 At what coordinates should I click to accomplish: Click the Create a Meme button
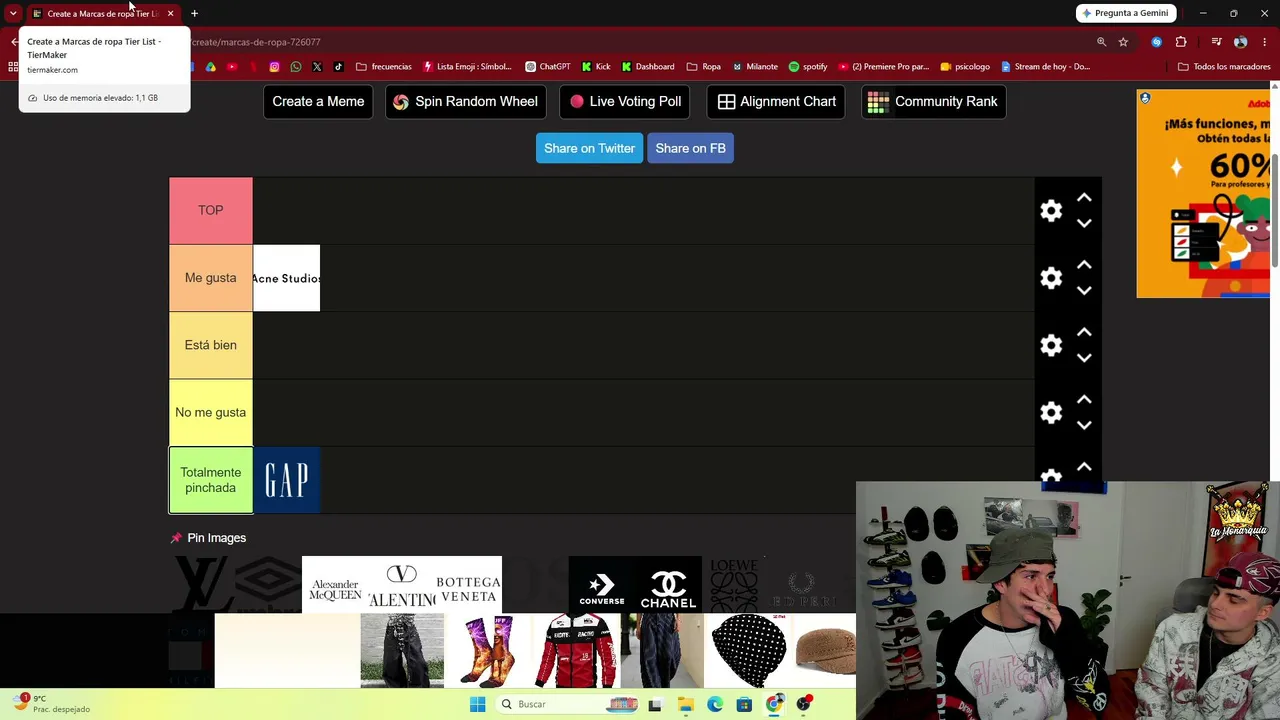(318, 101)
